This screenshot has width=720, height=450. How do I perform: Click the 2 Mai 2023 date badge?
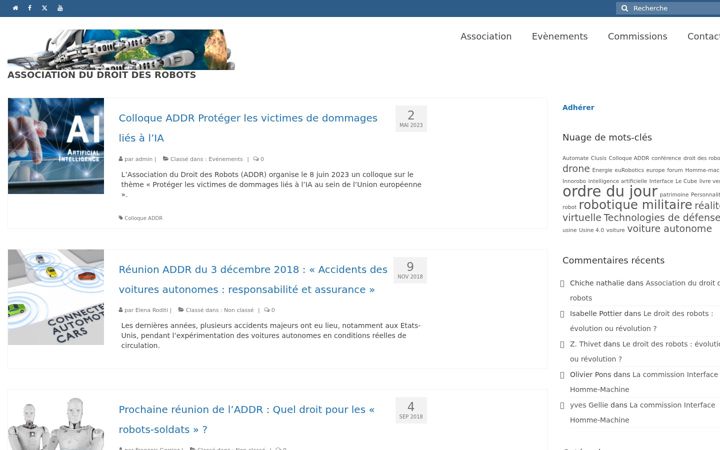click(411, 118)
